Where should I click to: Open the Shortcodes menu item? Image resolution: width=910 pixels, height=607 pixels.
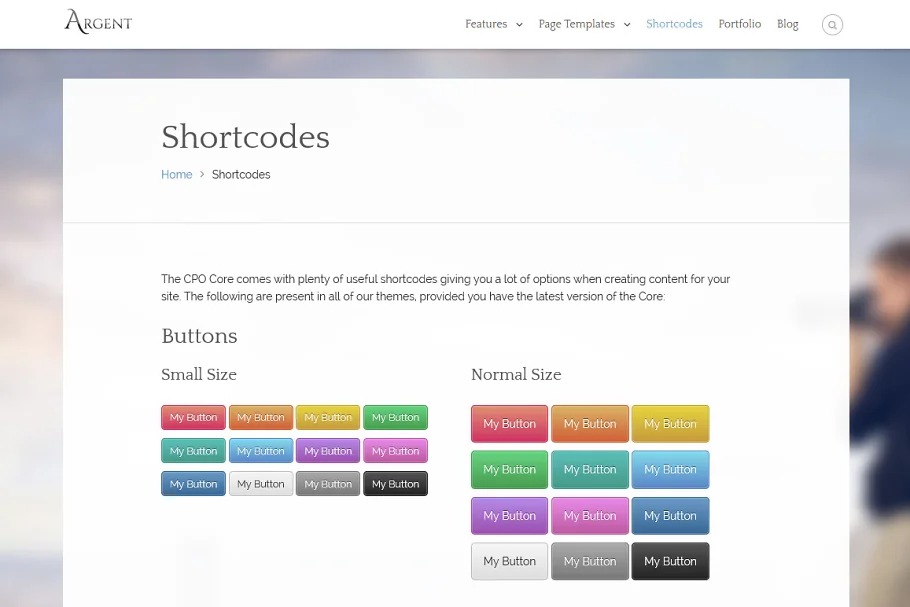coord(674,24)
